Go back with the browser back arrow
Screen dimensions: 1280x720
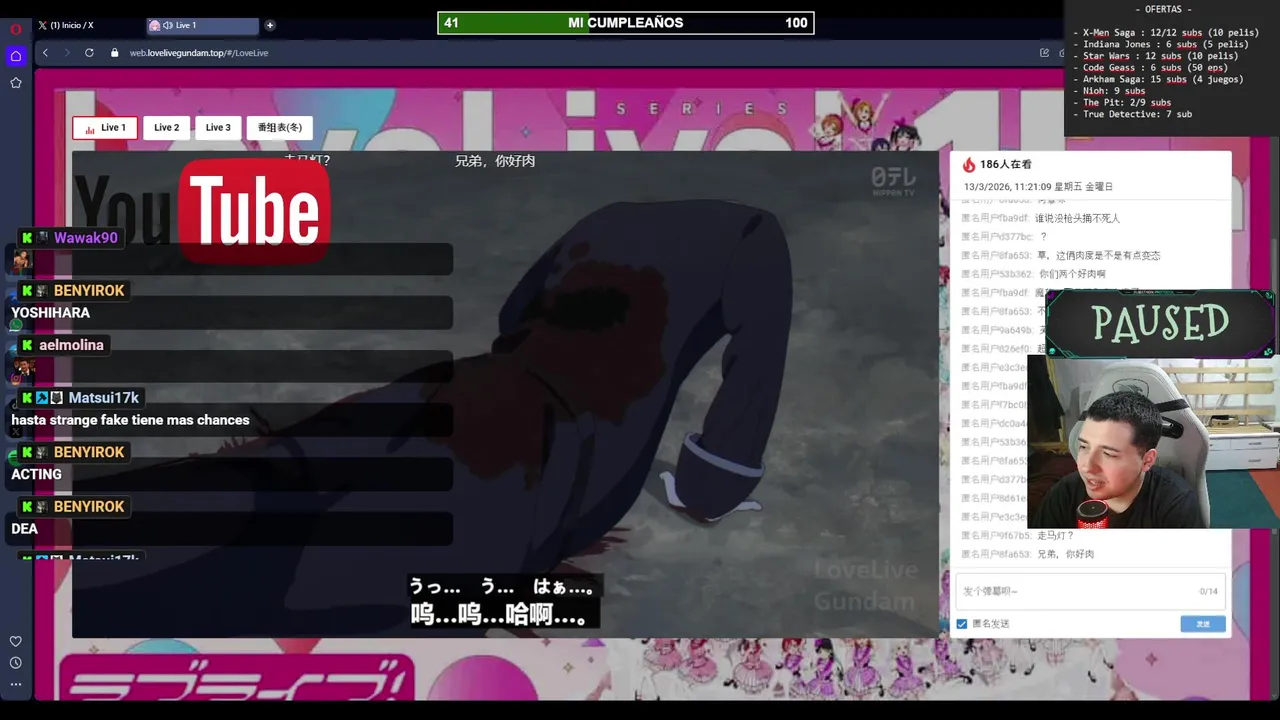(x=45, y=53)
